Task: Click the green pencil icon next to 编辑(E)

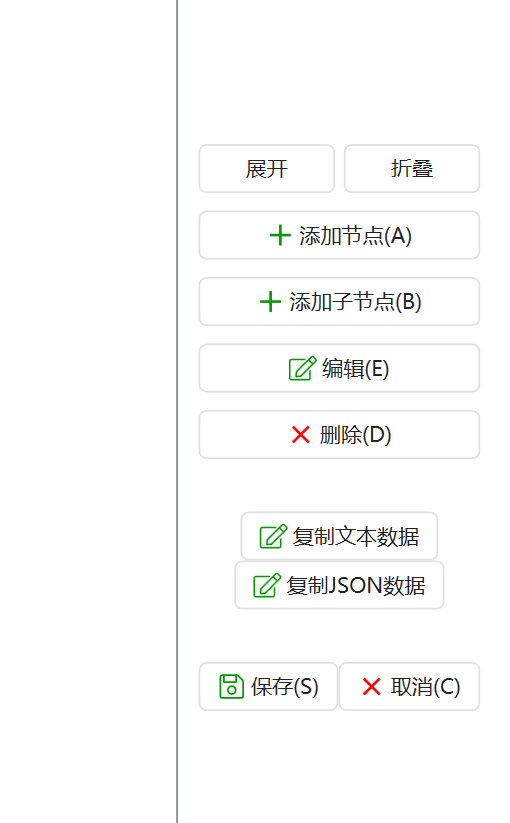Action: point(303,368)
